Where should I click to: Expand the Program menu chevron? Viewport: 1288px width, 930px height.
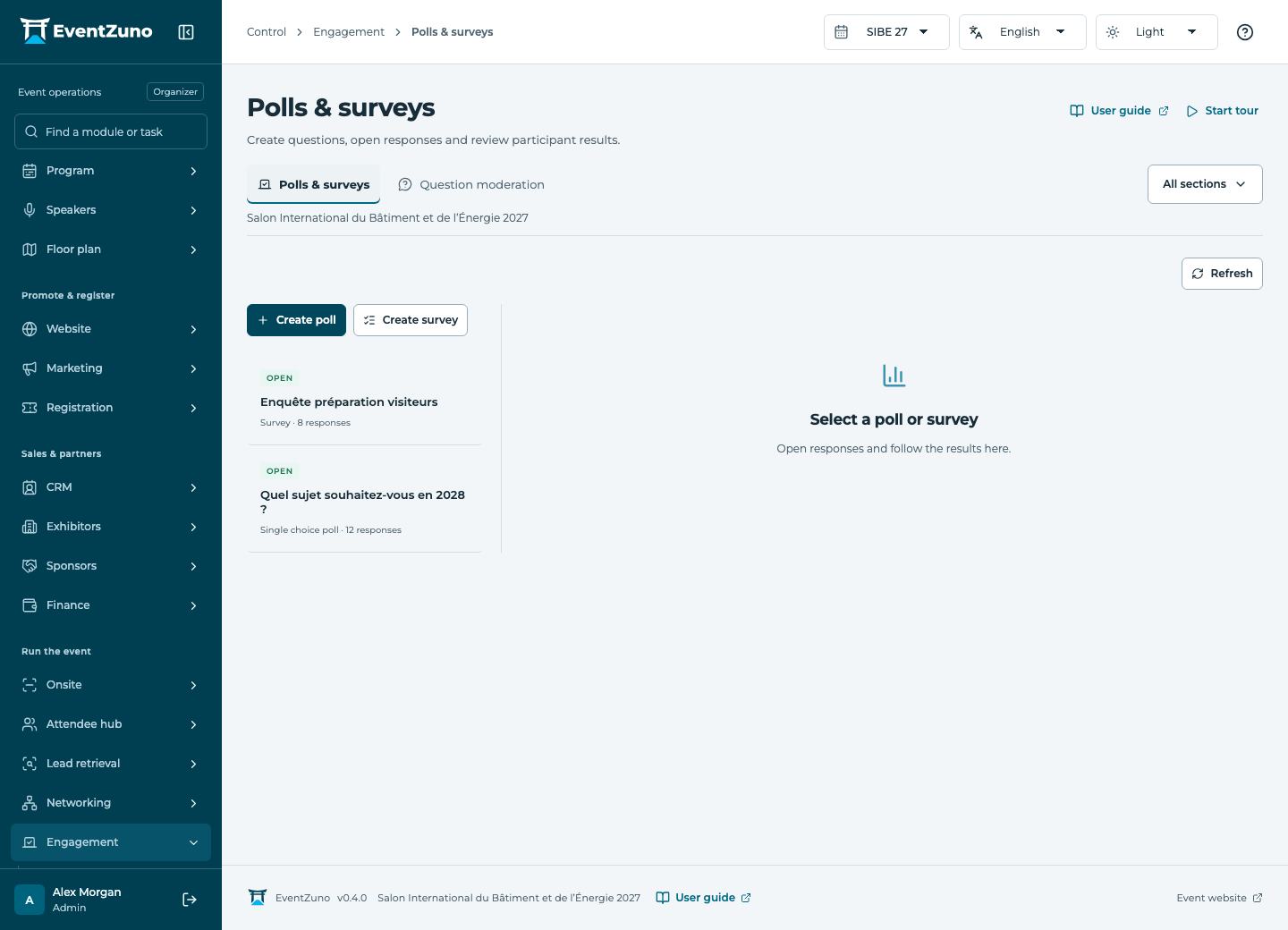(193, 171)
